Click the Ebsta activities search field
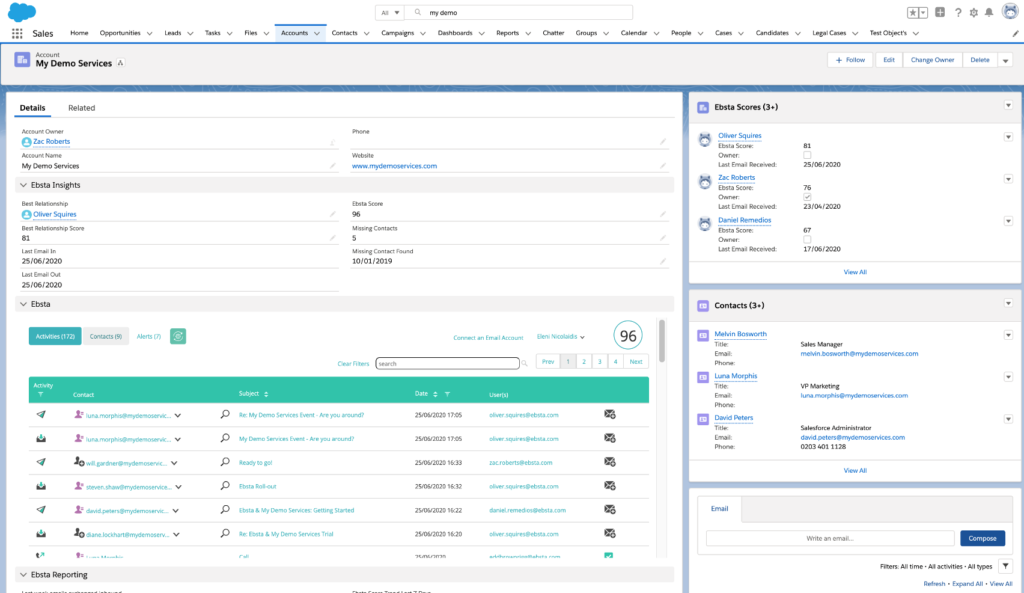The image size is (1024, 593). 447,364
